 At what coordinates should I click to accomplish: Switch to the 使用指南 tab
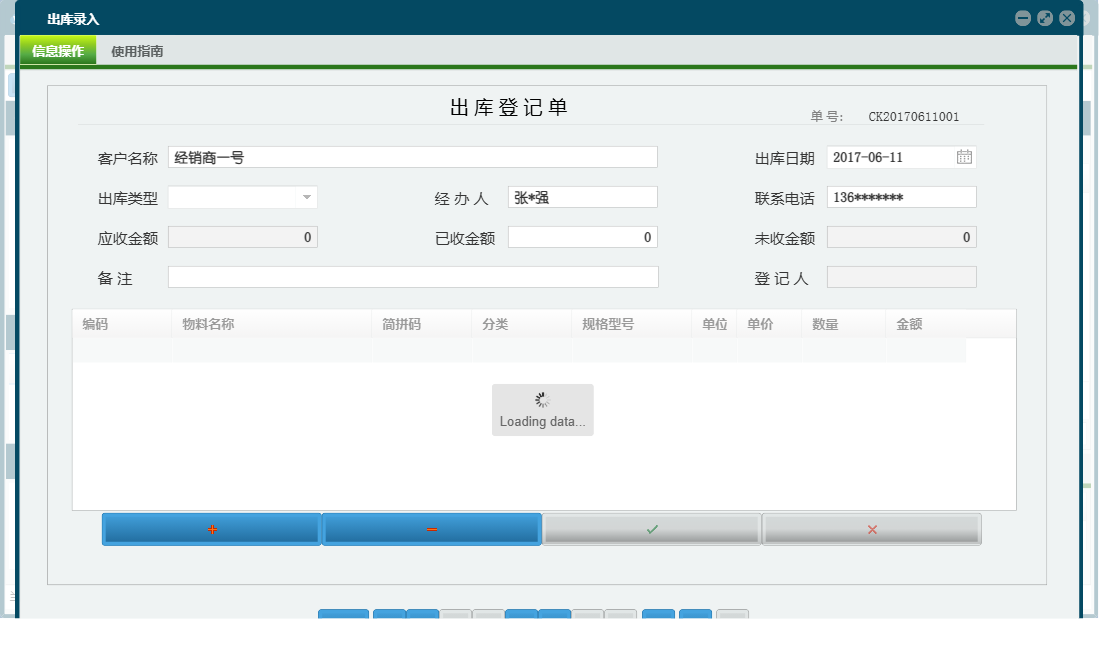(x=138, y=50)
